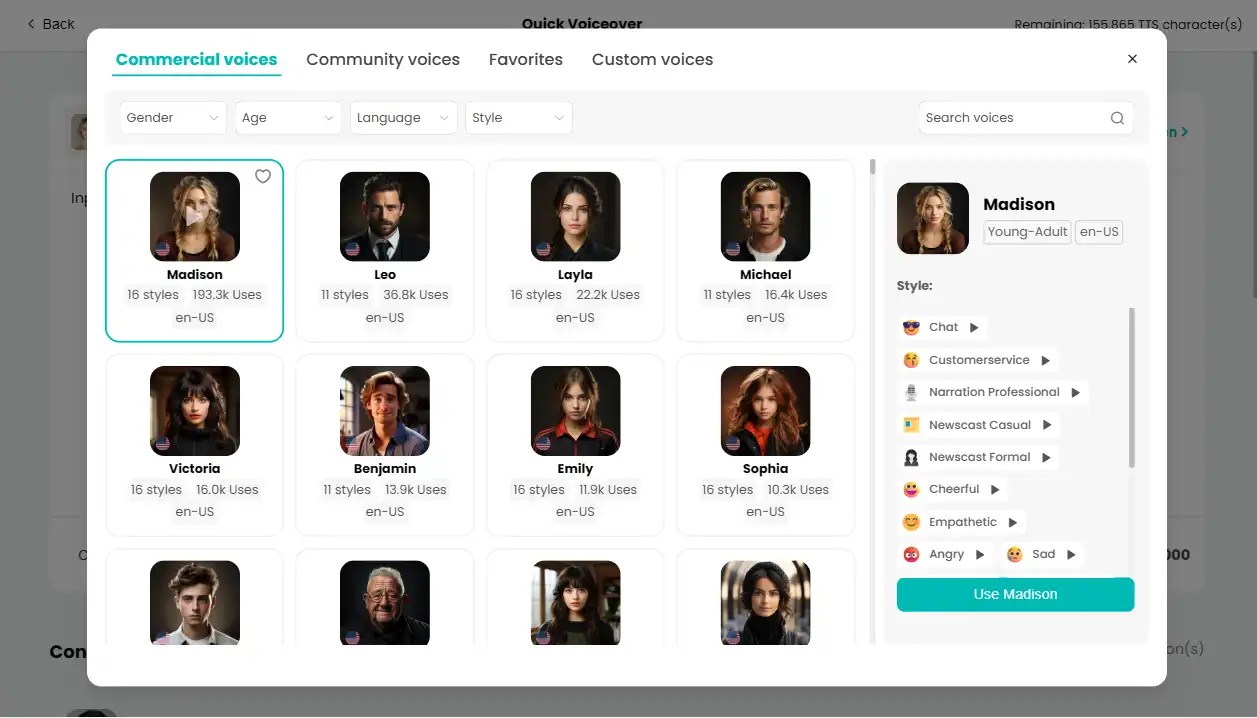Open the Language filter dropdown

pyautogui.click(x=403, y=118)
